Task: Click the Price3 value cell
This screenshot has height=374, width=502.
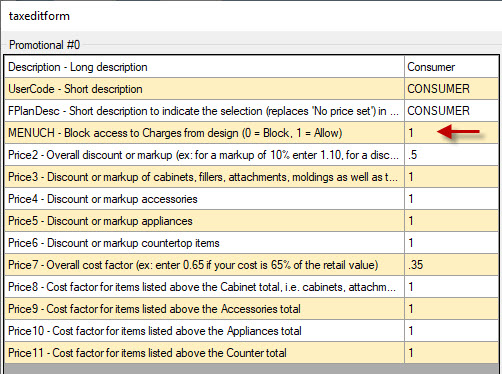Action: [451, 177]
